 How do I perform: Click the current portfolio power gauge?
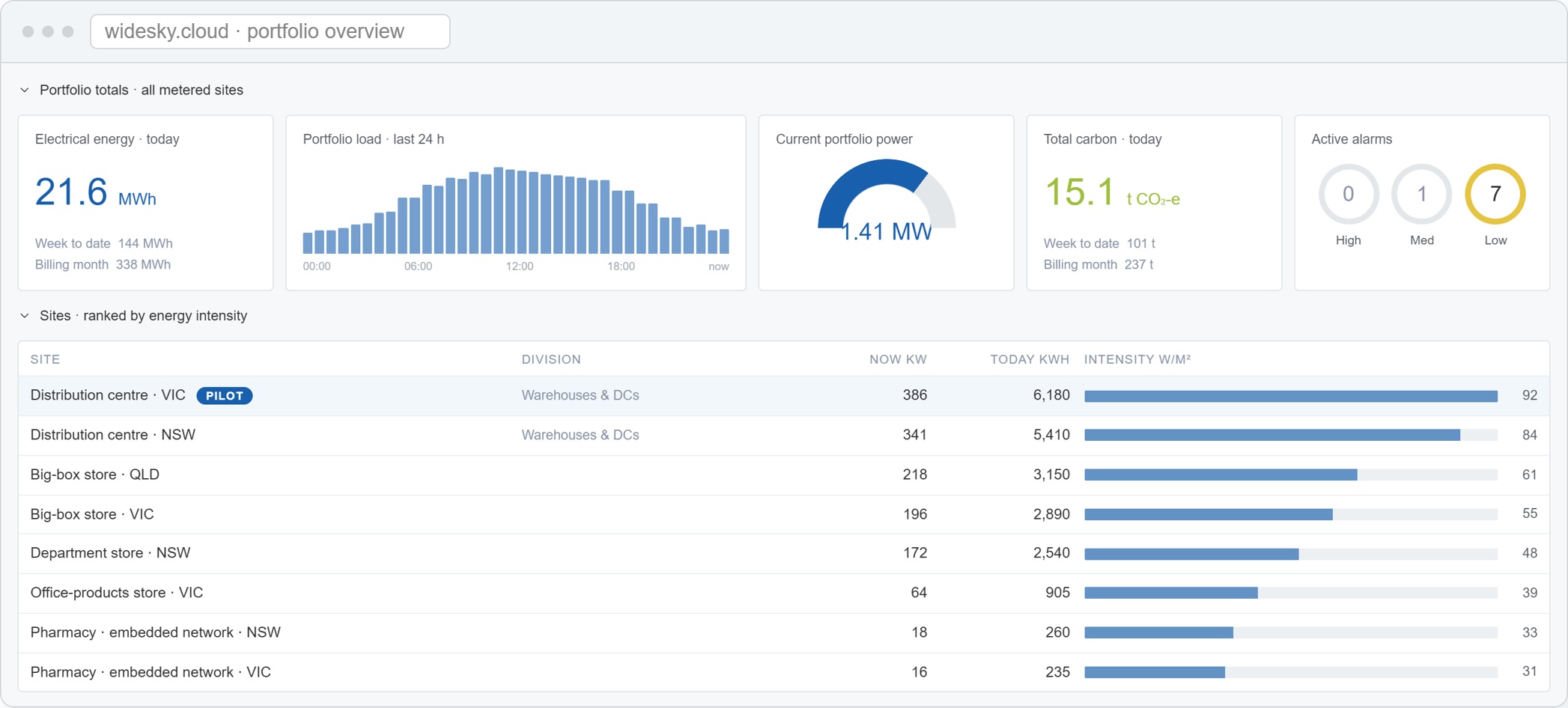887,194
